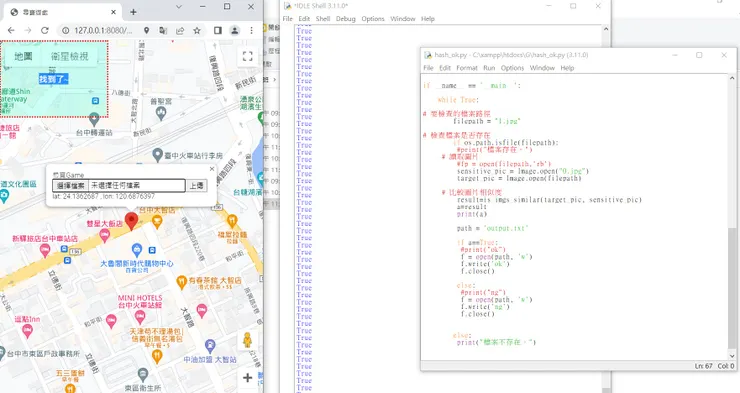Open a new Chrome tab

click(x=133, y=12)
